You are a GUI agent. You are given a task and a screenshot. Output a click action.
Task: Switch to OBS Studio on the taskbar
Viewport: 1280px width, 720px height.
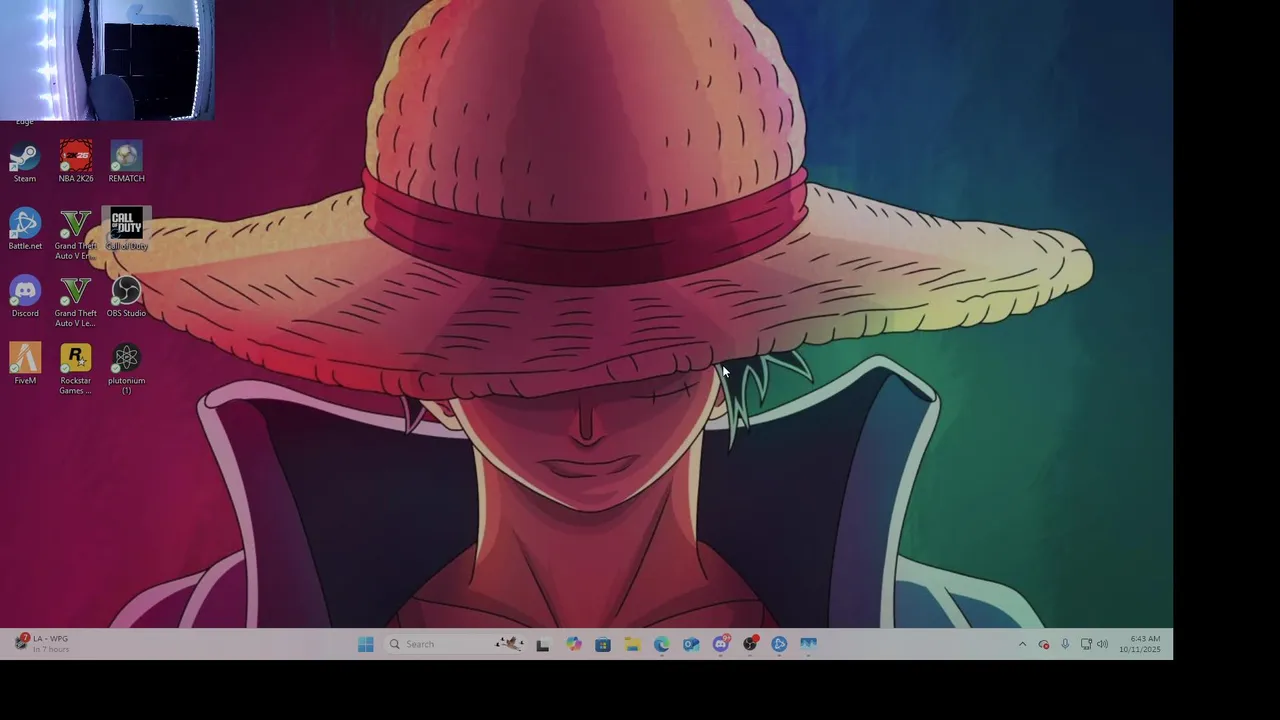pyautogui.click(x=750, y=644)
